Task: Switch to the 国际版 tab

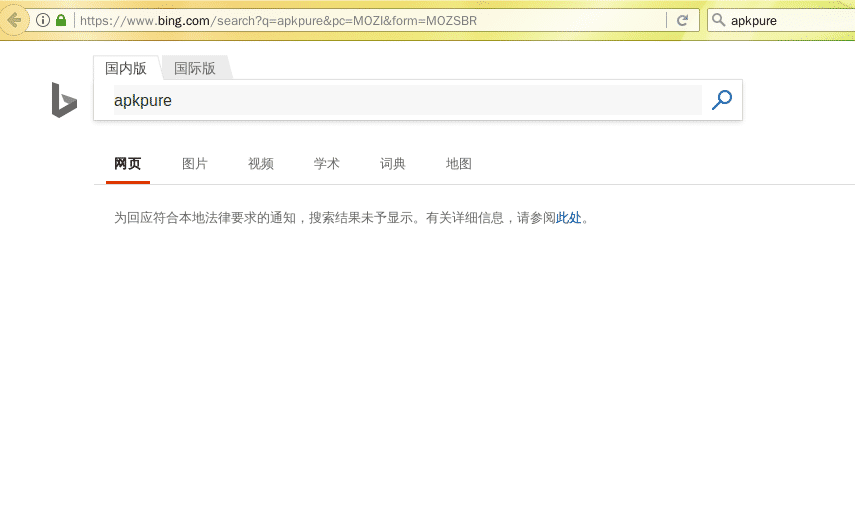Action: [x=195, y=68]
